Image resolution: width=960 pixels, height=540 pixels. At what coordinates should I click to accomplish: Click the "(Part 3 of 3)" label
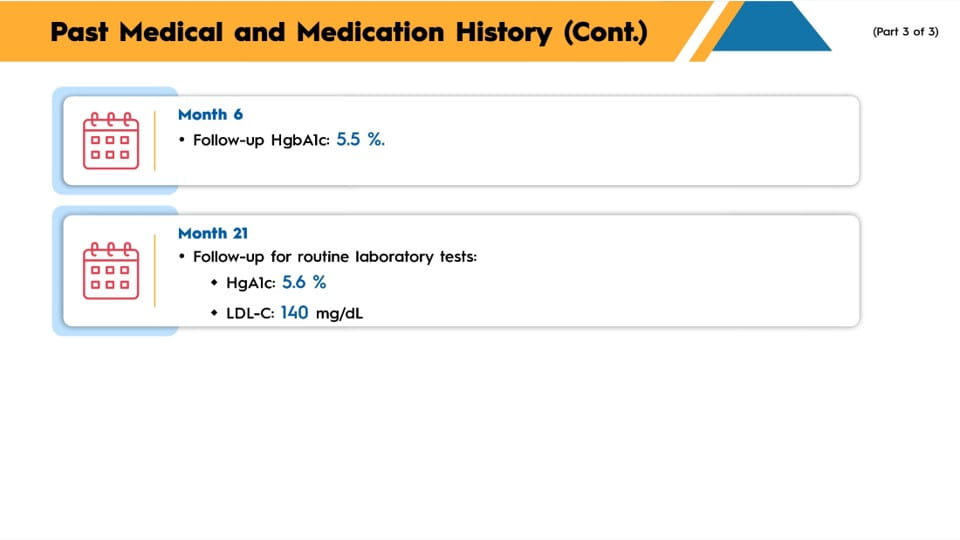(905, 31)
